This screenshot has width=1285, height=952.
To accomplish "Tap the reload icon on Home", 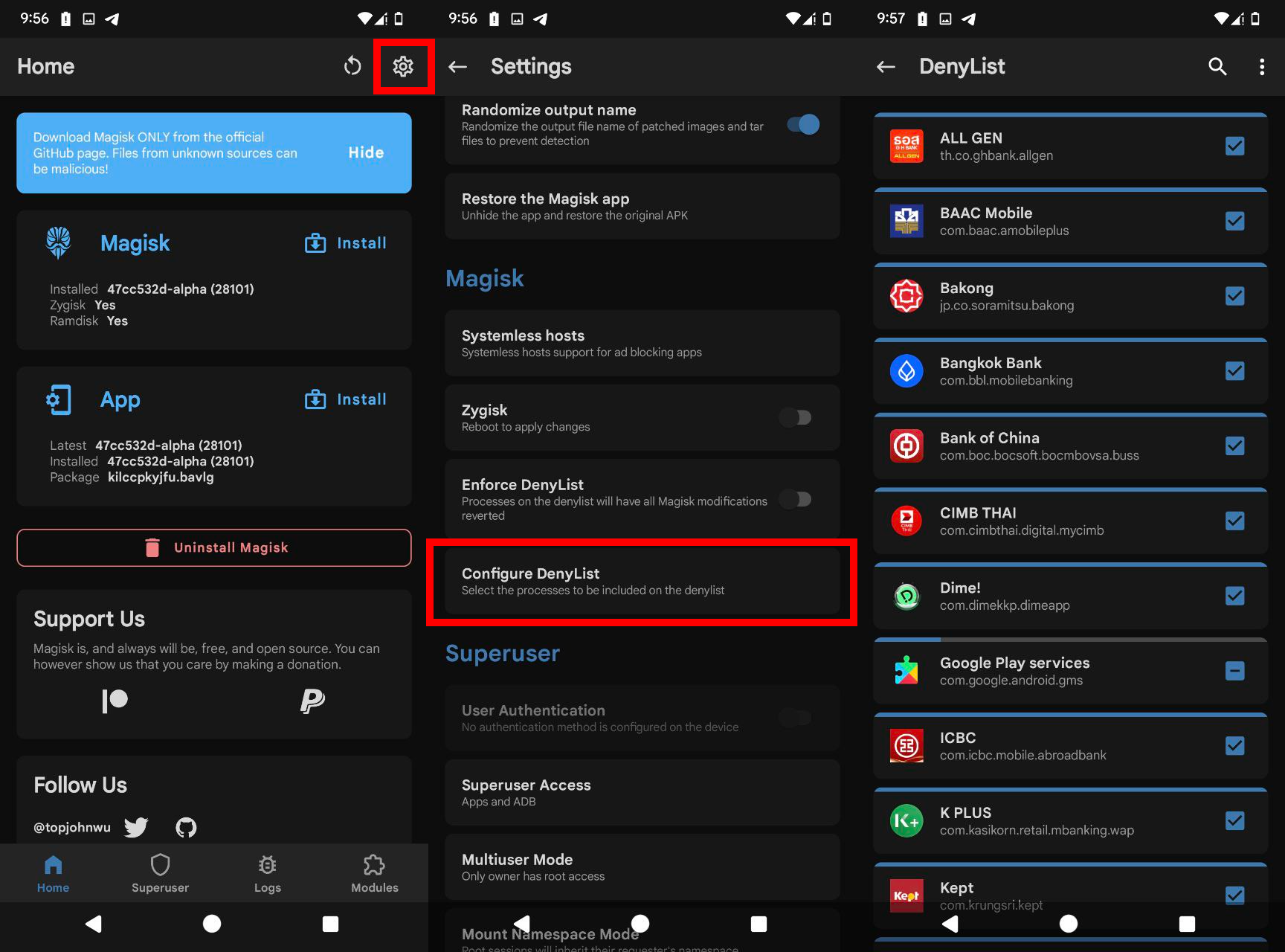I will tap(352, 66).
